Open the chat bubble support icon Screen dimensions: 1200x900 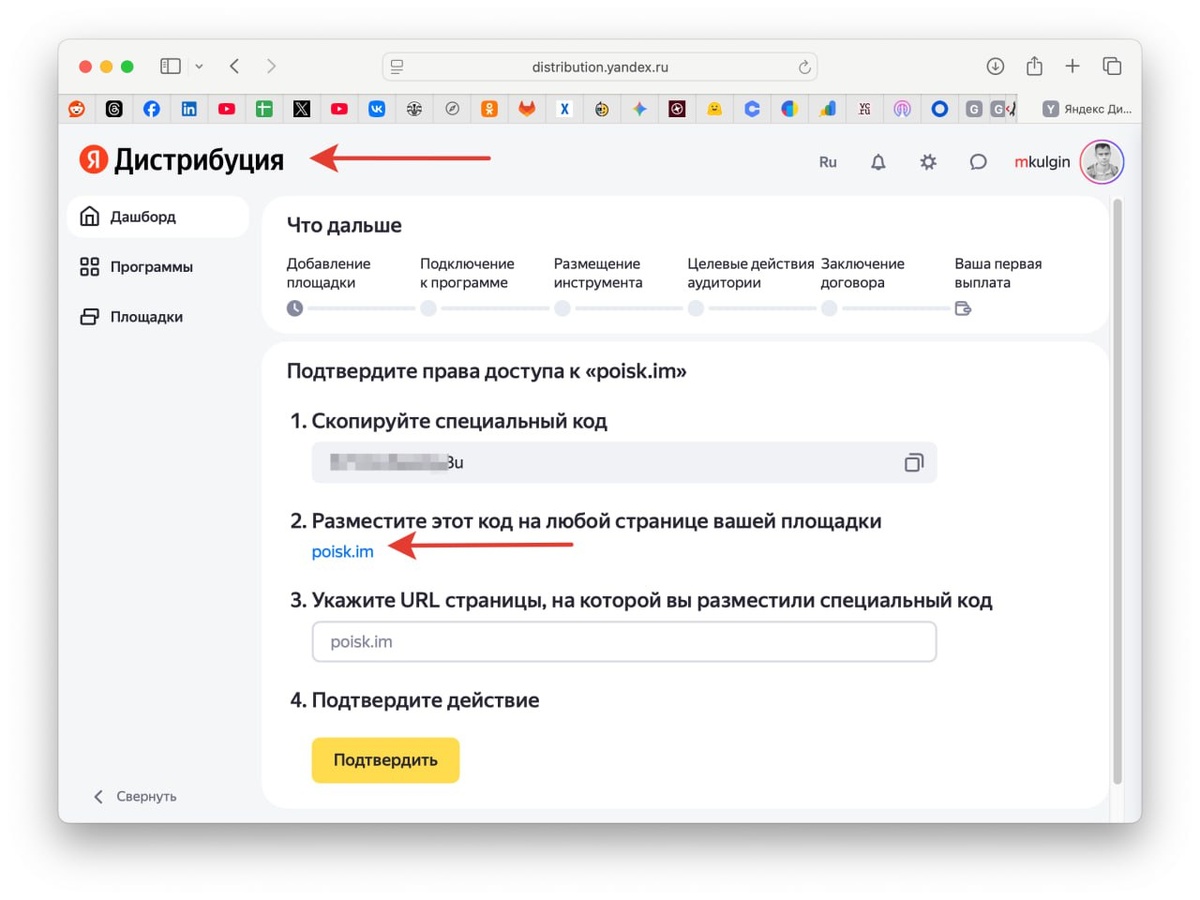[978, 162]
